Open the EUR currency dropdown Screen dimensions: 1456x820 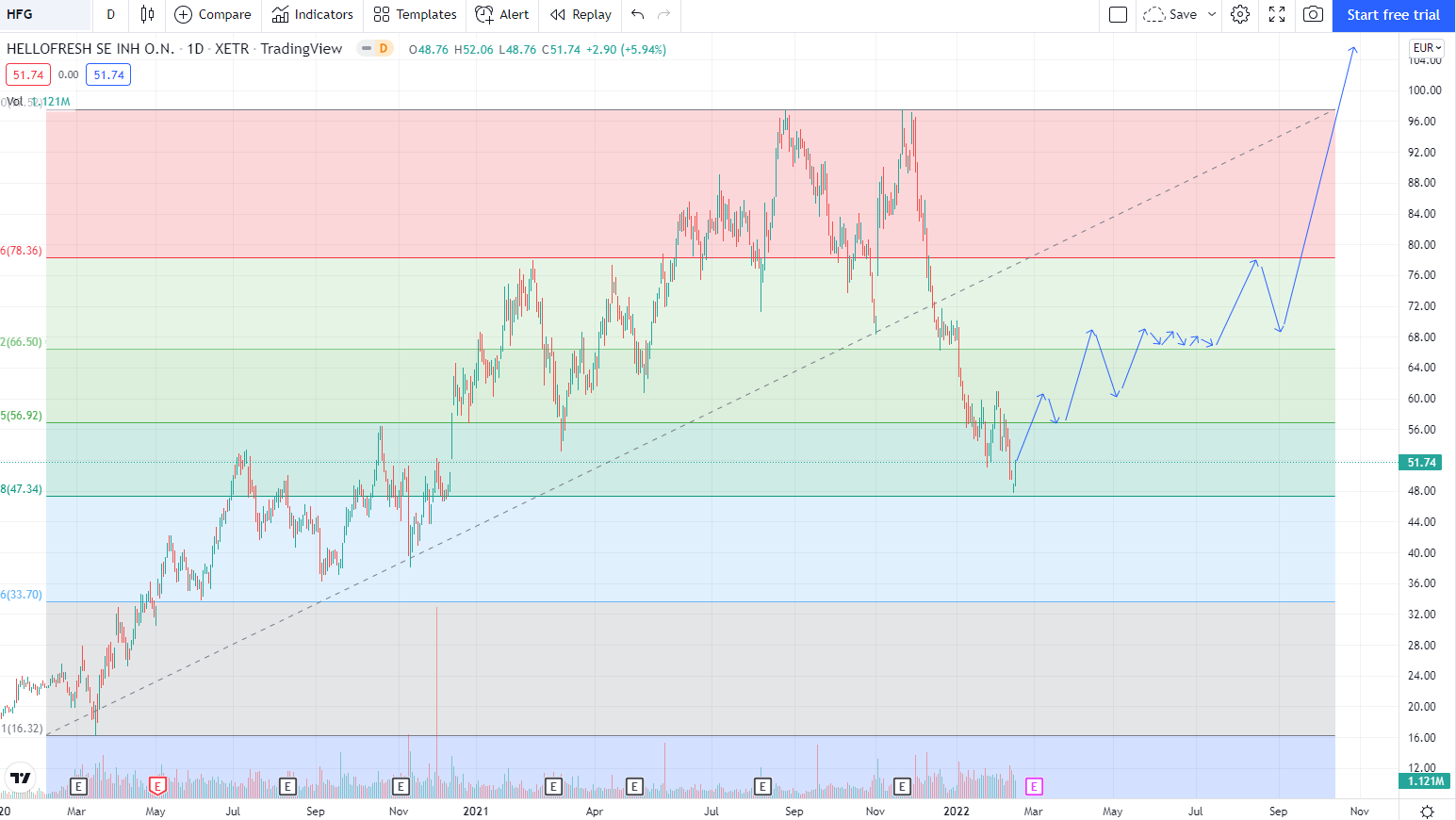(1427, 48)
